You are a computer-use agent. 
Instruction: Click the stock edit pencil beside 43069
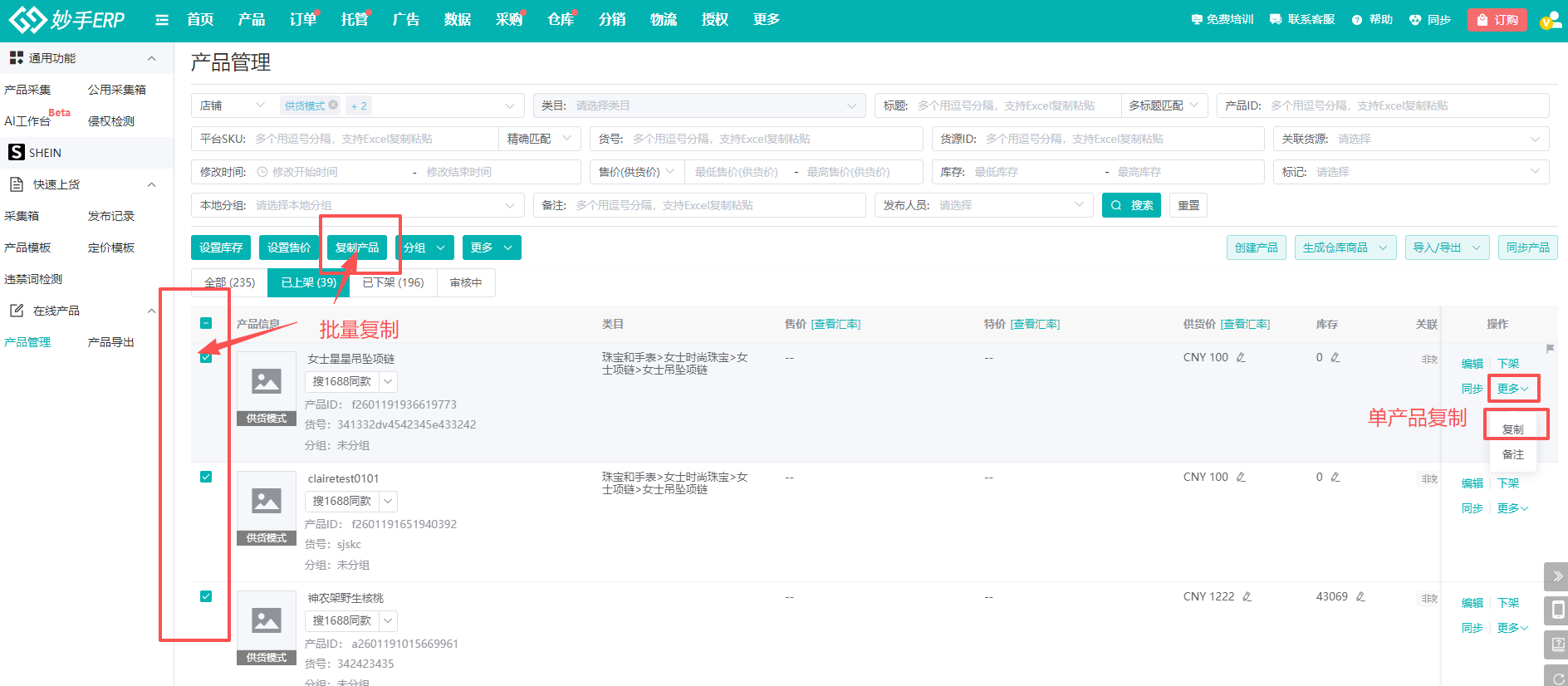tap(1360, 597)
